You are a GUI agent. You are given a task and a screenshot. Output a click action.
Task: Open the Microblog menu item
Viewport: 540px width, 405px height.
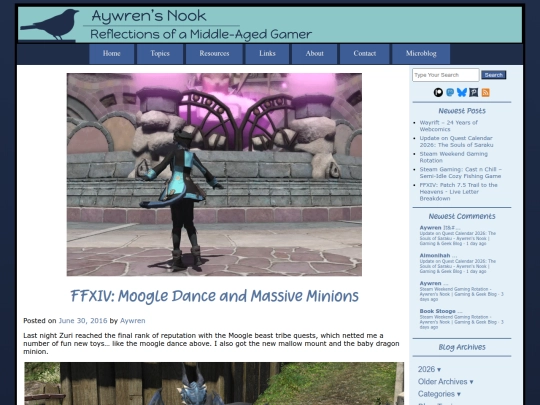[421, 54]
